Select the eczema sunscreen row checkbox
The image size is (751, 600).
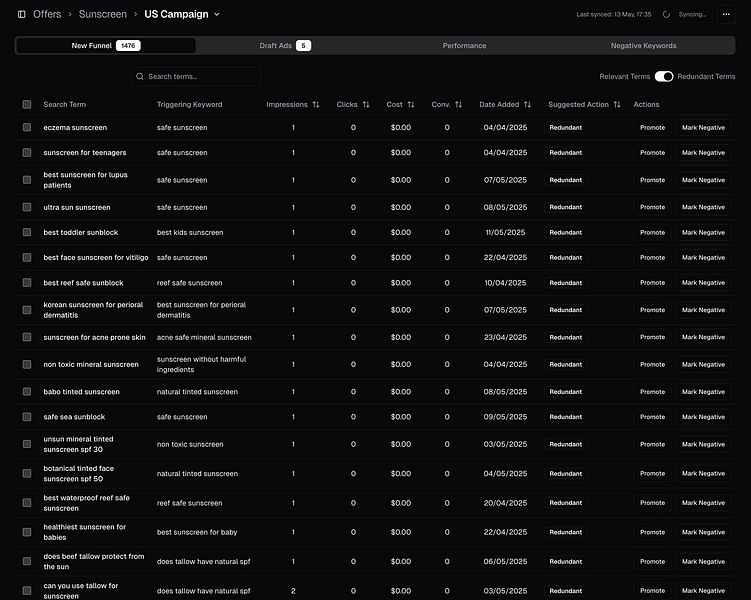coord(27,127)
